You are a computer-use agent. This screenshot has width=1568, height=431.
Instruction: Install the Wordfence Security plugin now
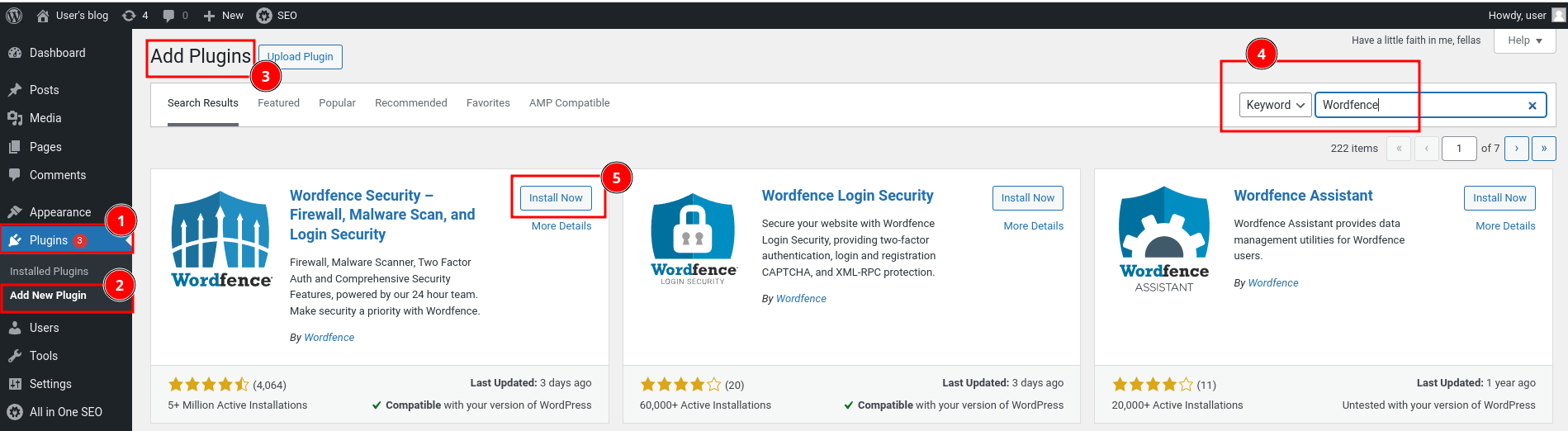point(555,198)
